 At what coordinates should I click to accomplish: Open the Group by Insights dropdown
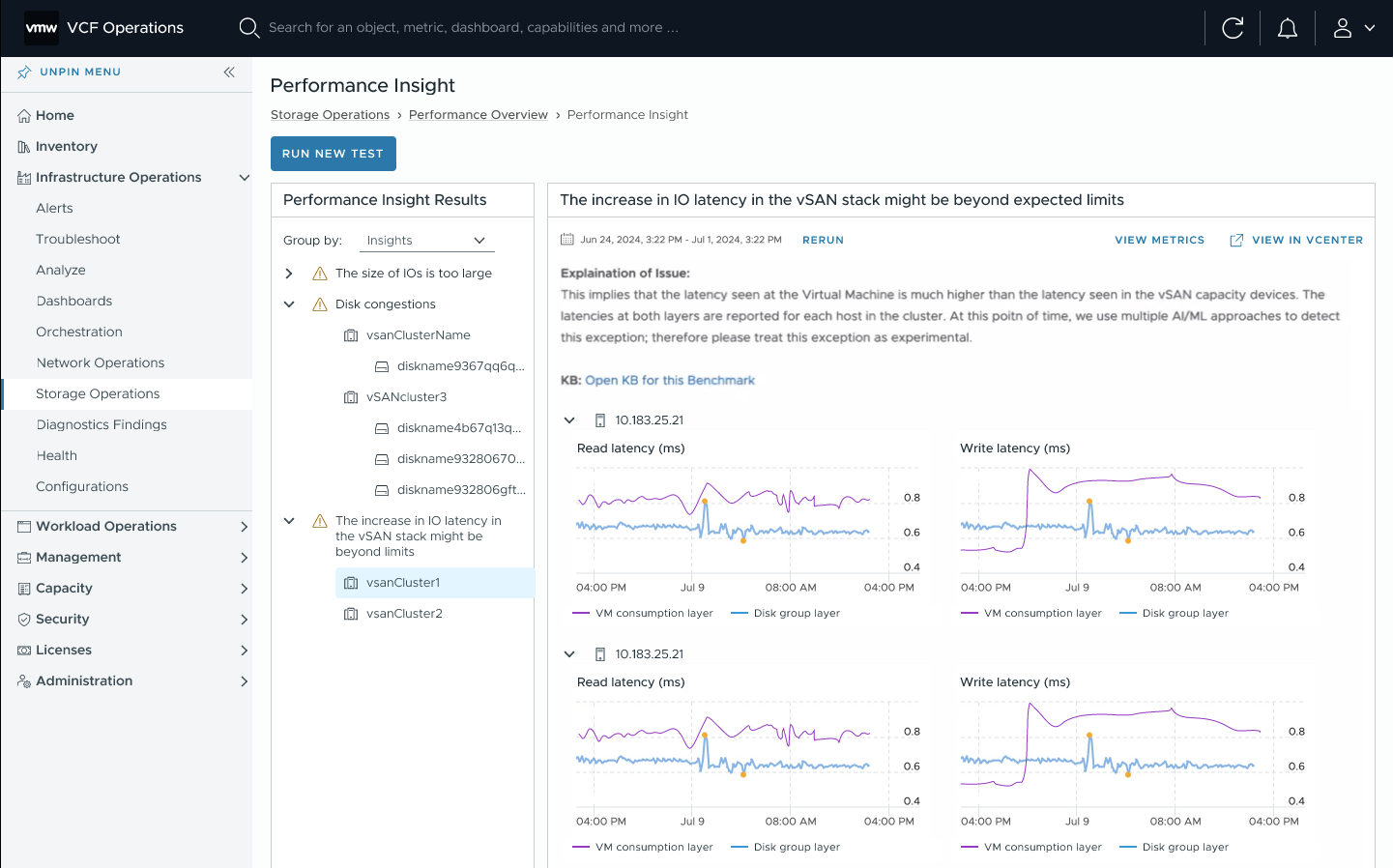426,241
